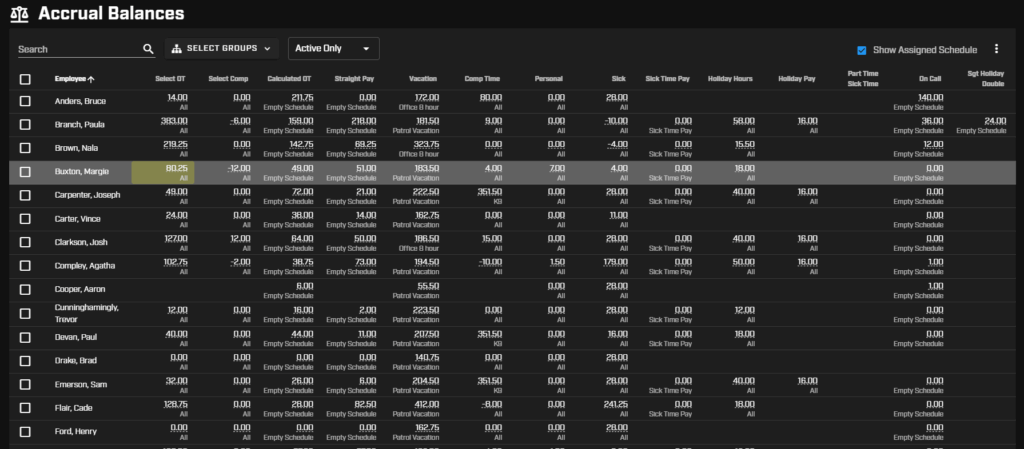Viewport: 1024px width, 449px height.
Task: Click Anders, Bruce's 211.75 Calculated OT value
Action: coord(300,97)
